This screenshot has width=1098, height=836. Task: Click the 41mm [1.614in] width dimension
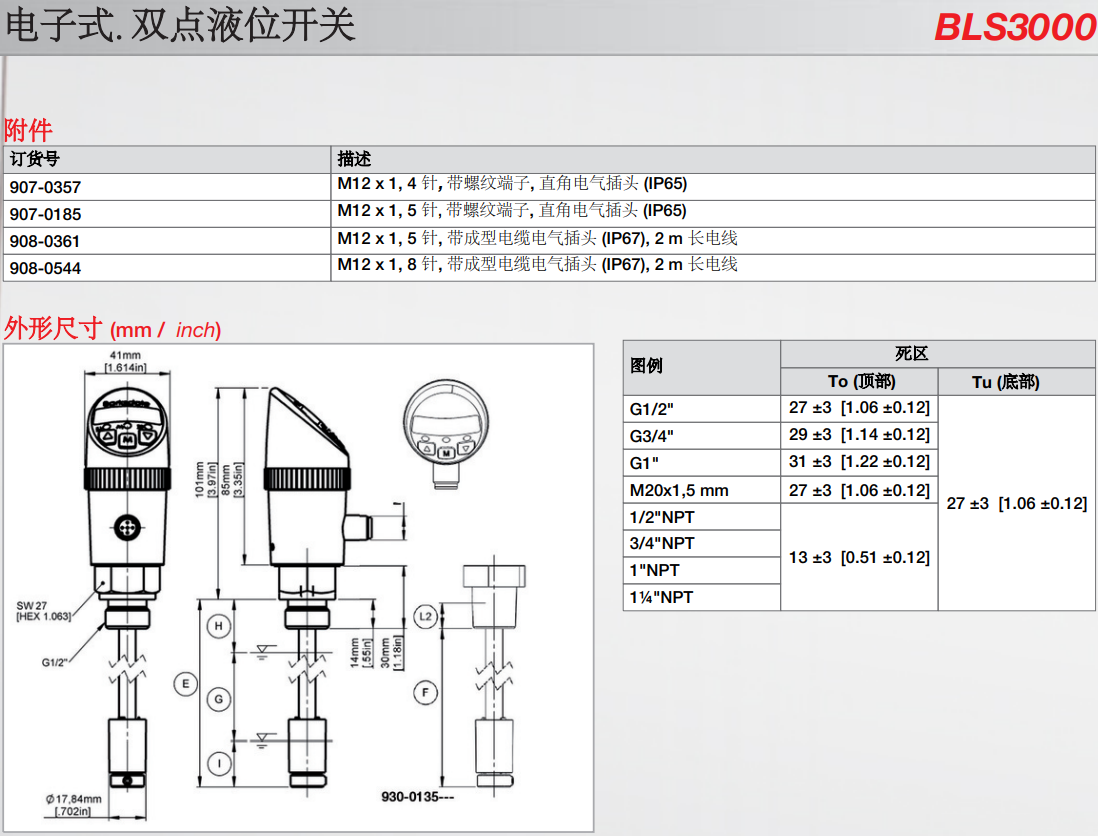[125, 361]
